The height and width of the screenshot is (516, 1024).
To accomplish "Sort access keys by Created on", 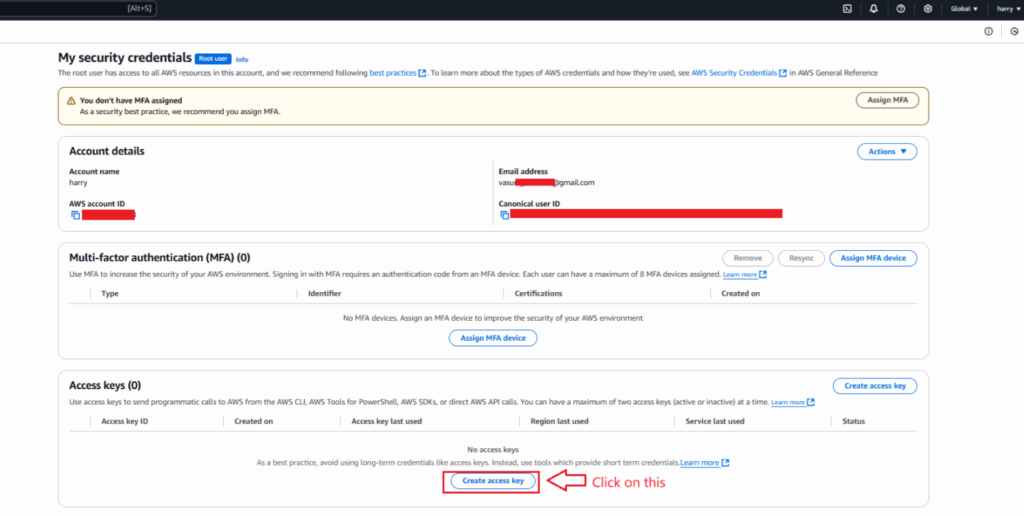I will pos(253,421).
